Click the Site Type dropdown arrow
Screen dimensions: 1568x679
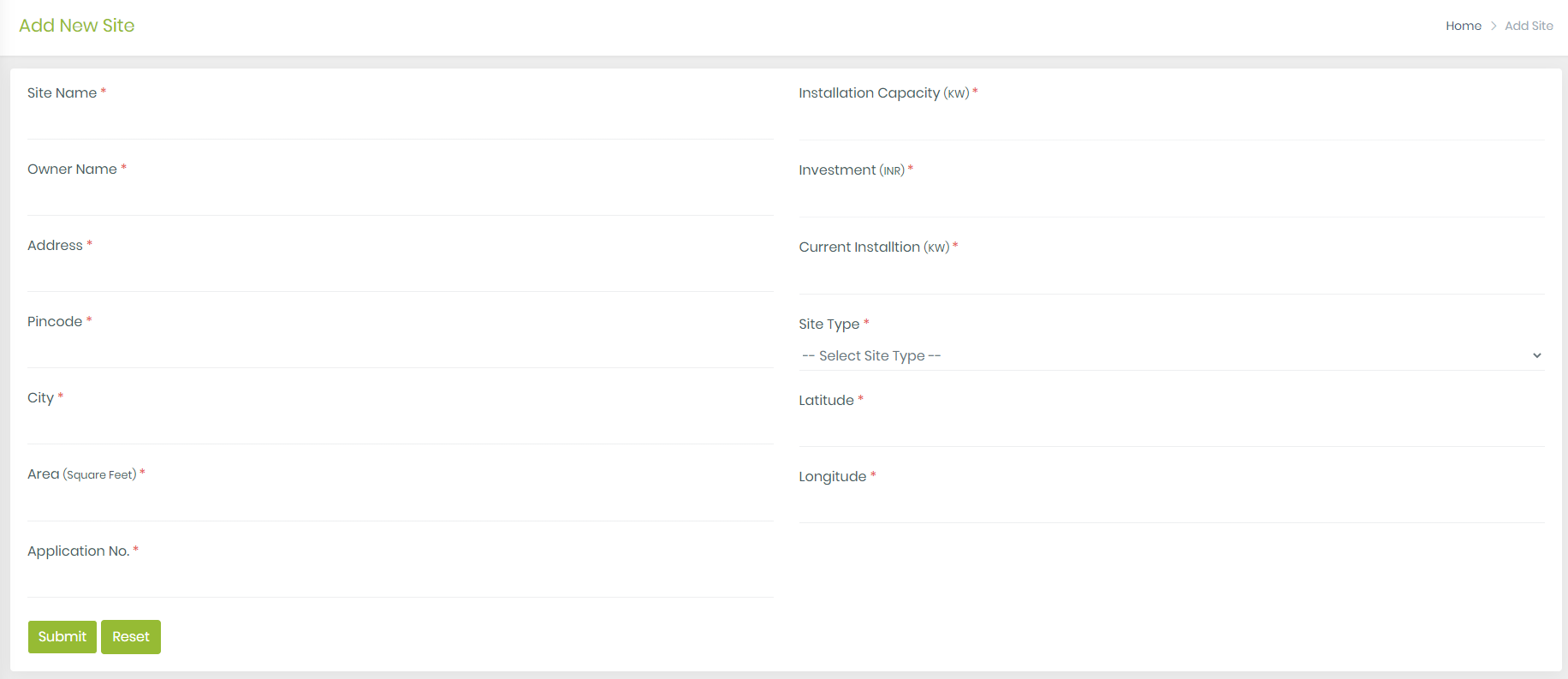pyautogui.click(x=1536, y=355)
